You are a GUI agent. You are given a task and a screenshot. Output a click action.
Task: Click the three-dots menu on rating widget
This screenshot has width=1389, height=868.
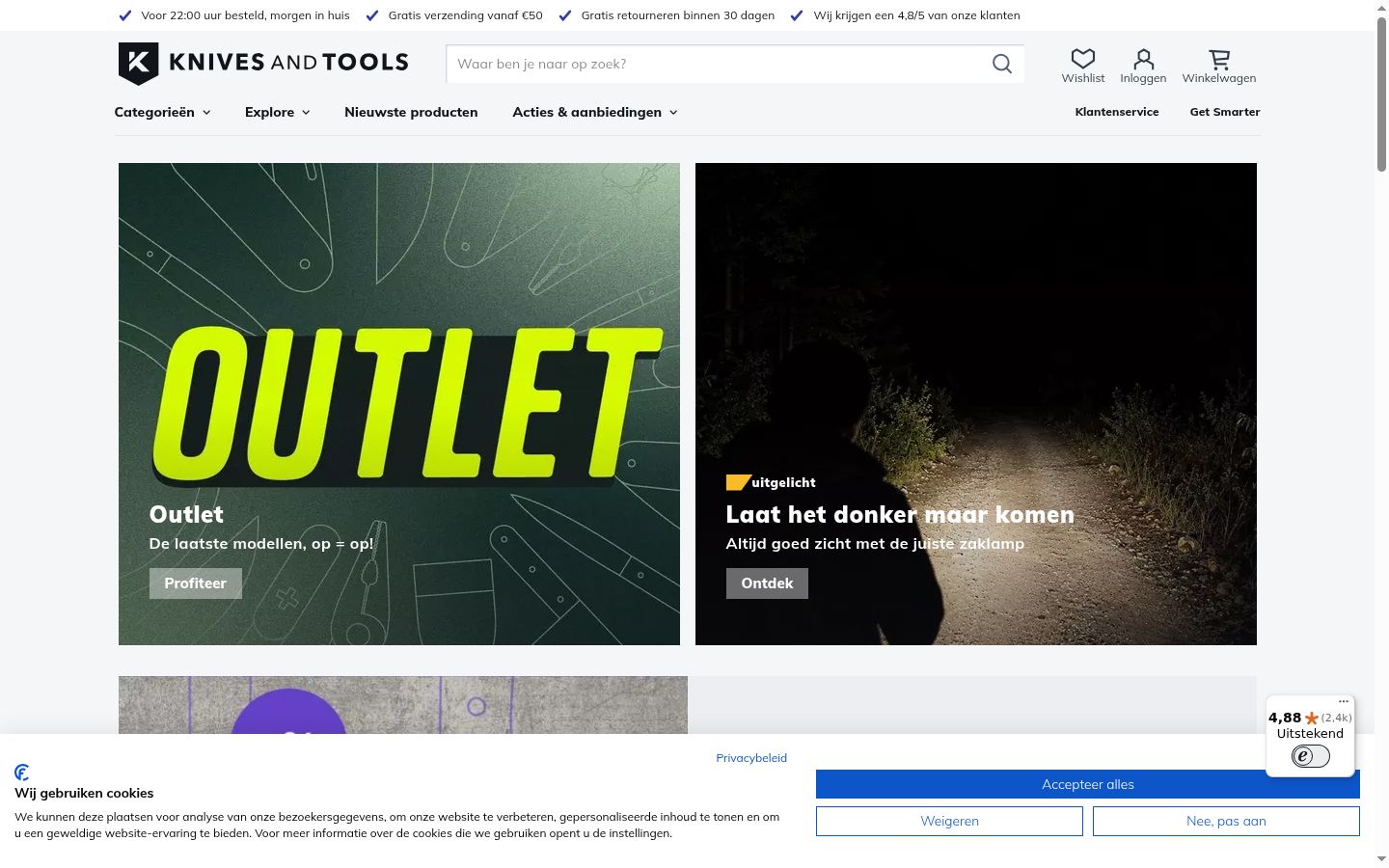(1344, 701)
